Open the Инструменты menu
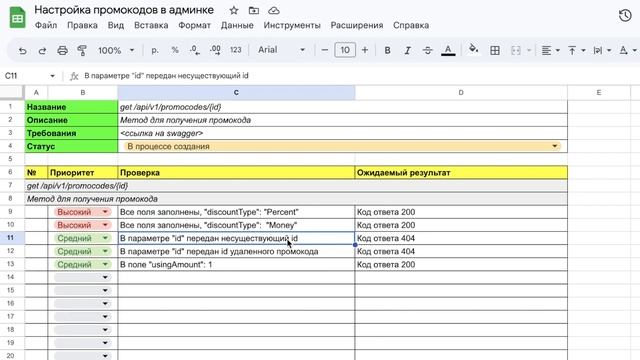The width and height of the screenshot is (640, 360). (292, 25)
